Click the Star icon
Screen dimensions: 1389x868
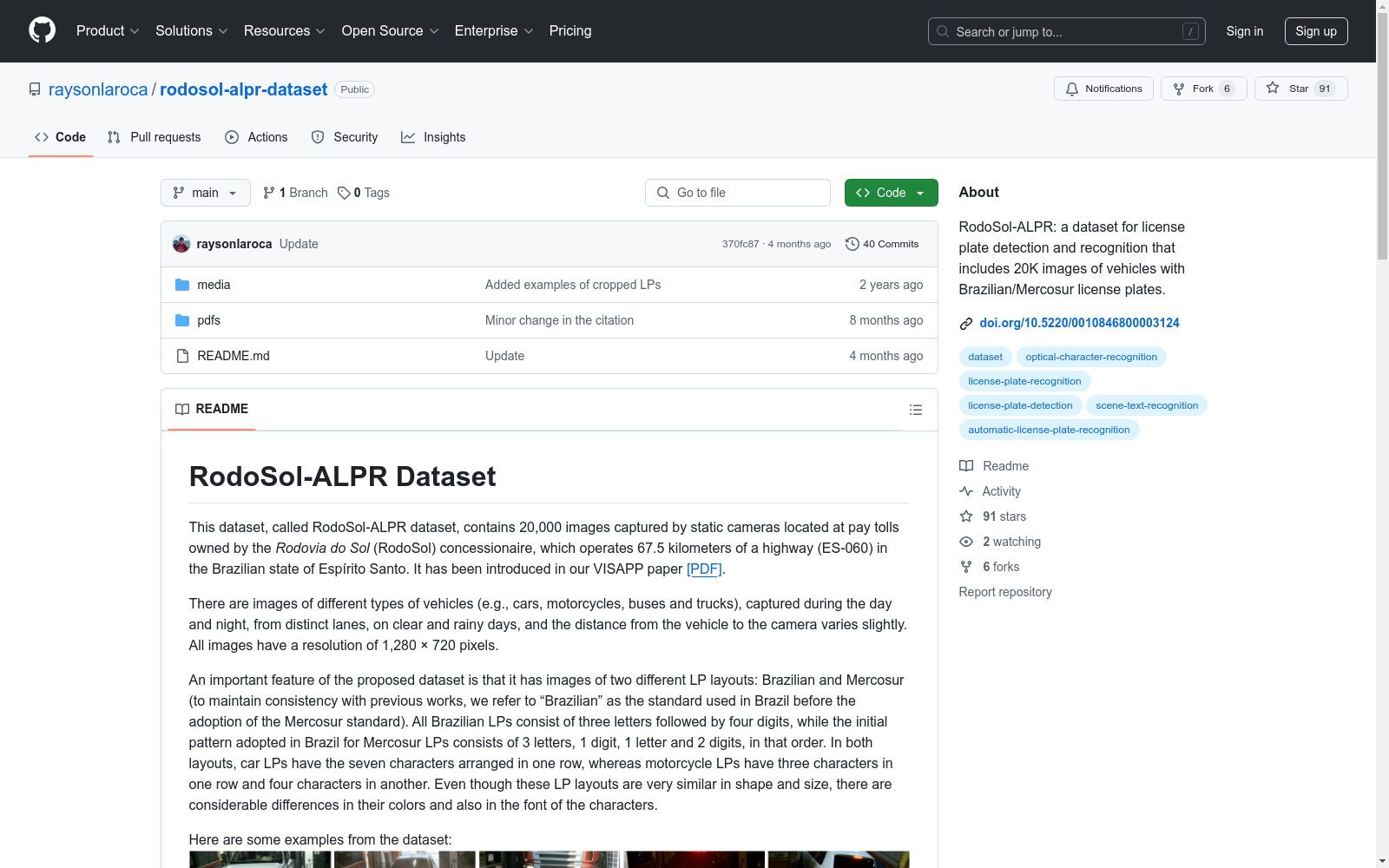click(x=1273, y=88)
